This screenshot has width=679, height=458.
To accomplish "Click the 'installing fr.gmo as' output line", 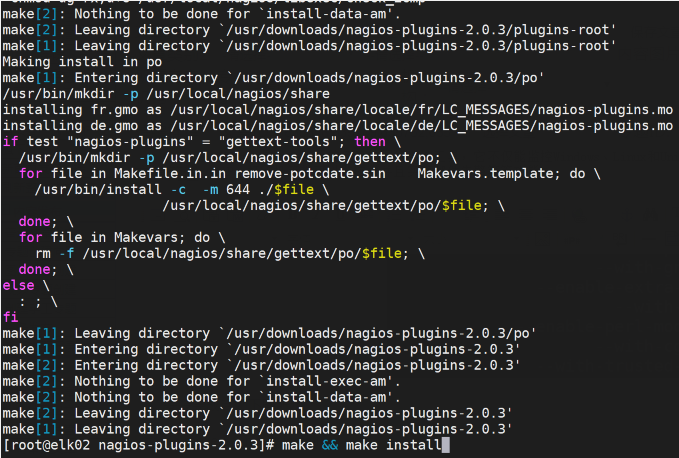I will 338,110.
